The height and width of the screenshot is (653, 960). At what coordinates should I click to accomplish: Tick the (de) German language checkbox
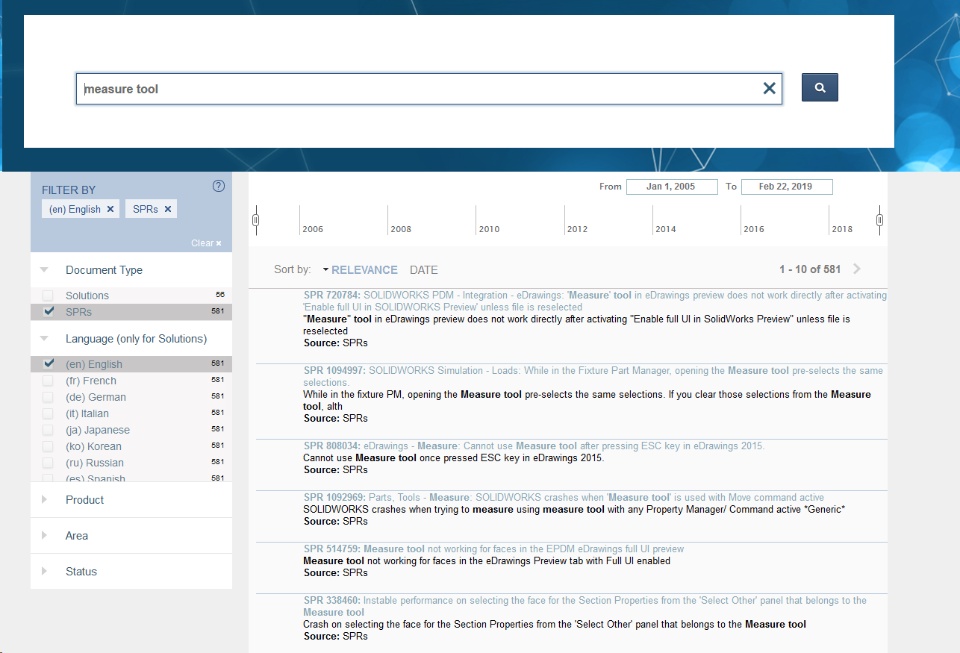48,397
